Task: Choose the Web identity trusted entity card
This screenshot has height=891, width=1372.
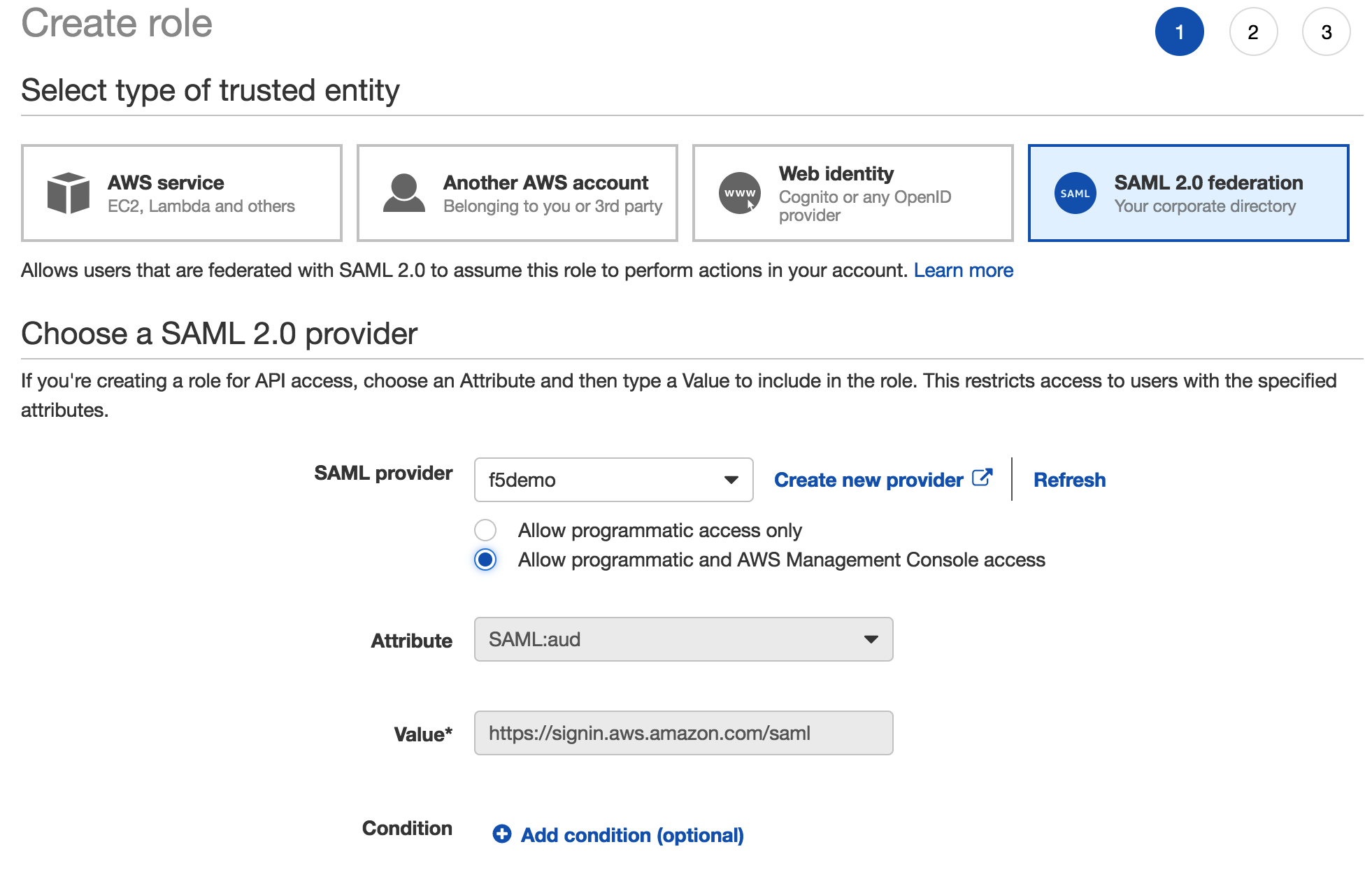Action: [x=852, y=193]
